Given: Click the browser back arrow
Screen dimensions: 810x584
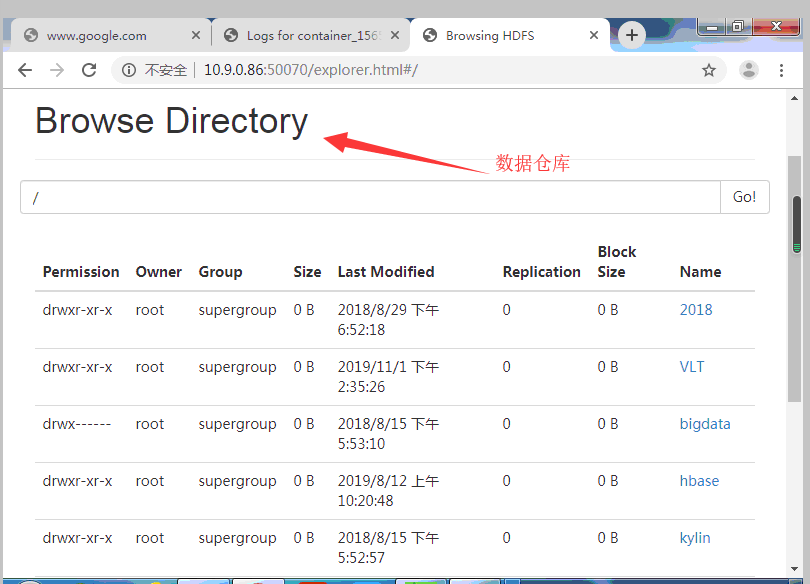Looking at the screenshot, I should coord(25,70).
